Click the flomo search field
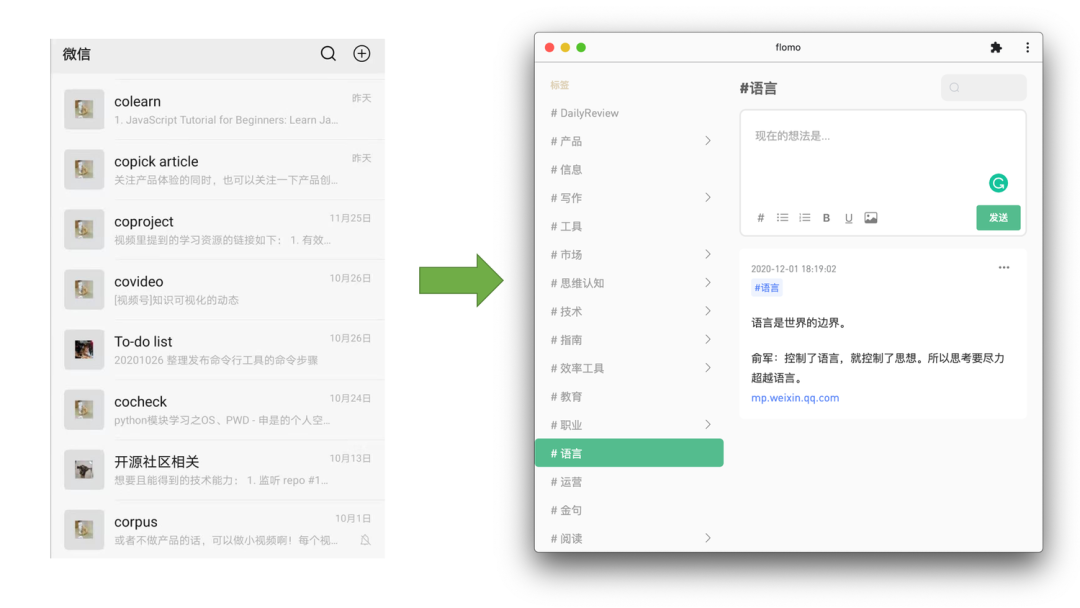This screenshot has height=608, width=1080. pyautogui.click(x=984, y=87)
